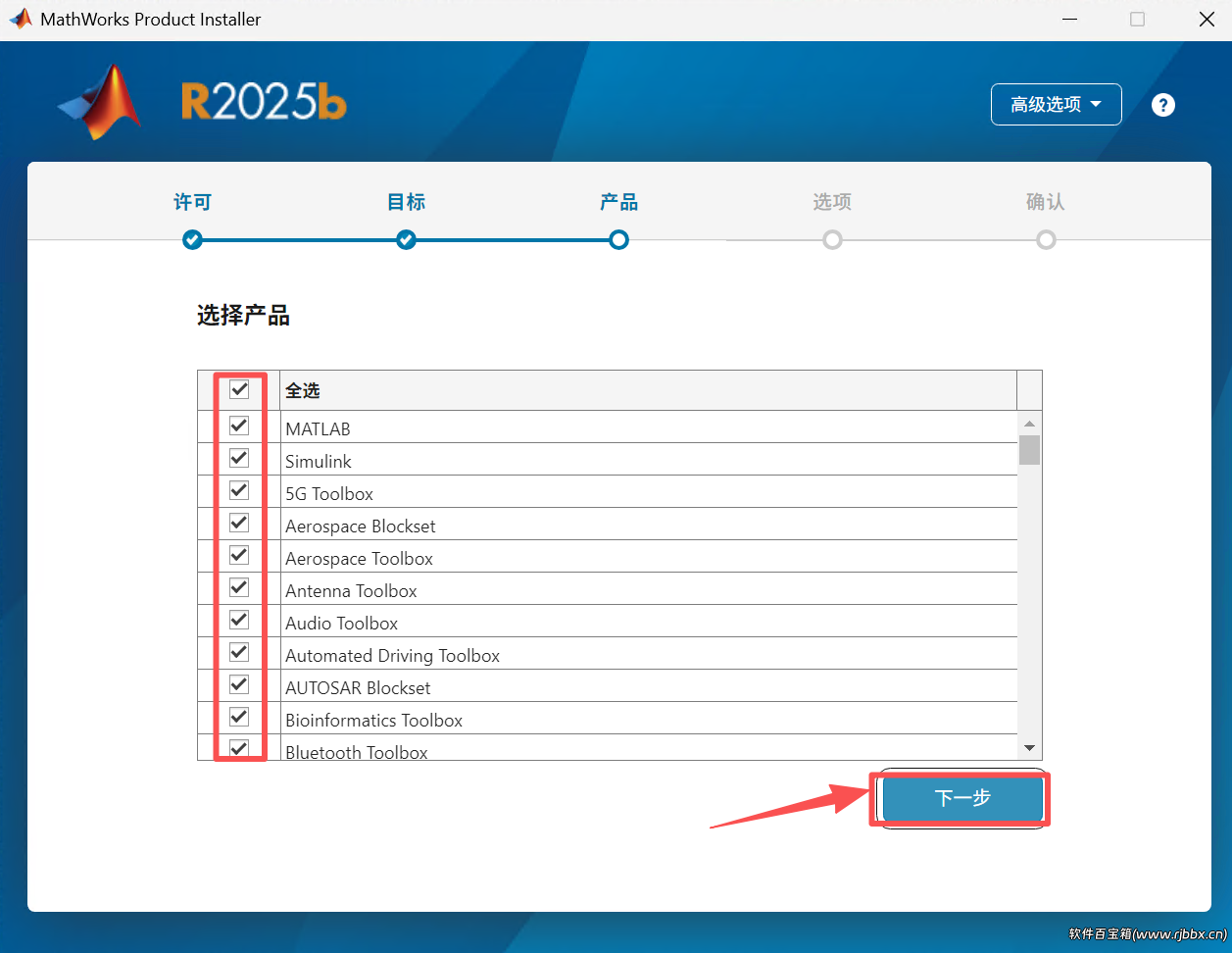Select the MATLAB product name

click(318, 429)
